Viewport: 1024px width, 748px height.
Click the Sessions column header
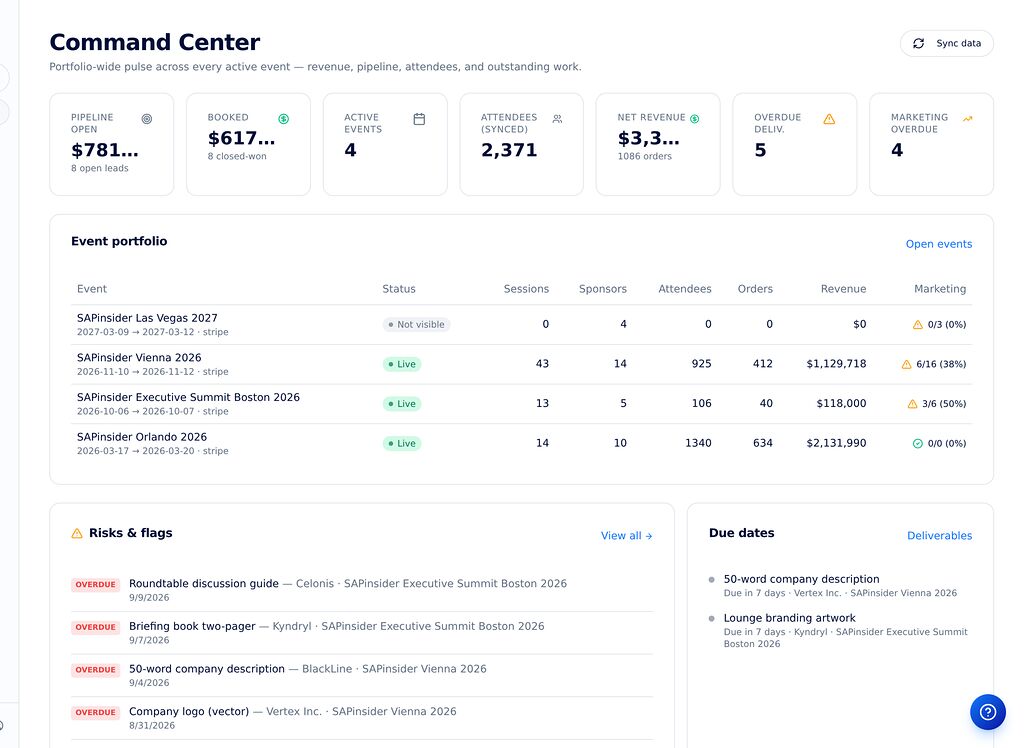point(526,289)
